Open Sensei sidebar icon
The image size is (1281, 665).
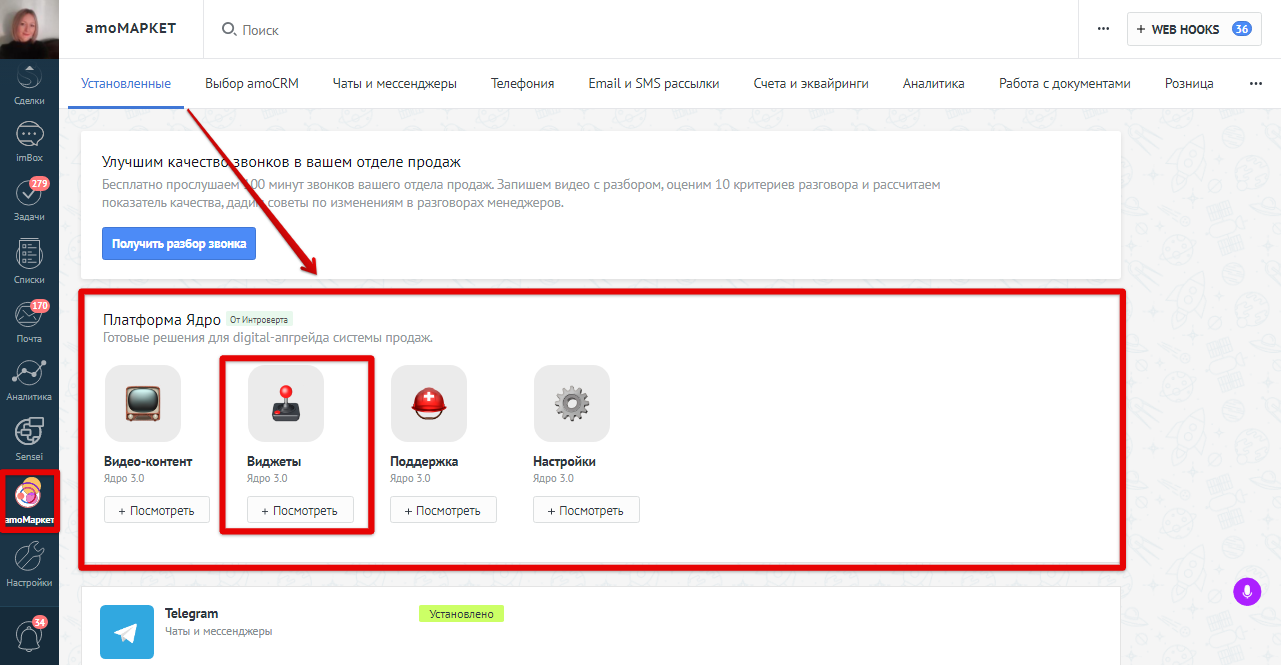[29, 440]
